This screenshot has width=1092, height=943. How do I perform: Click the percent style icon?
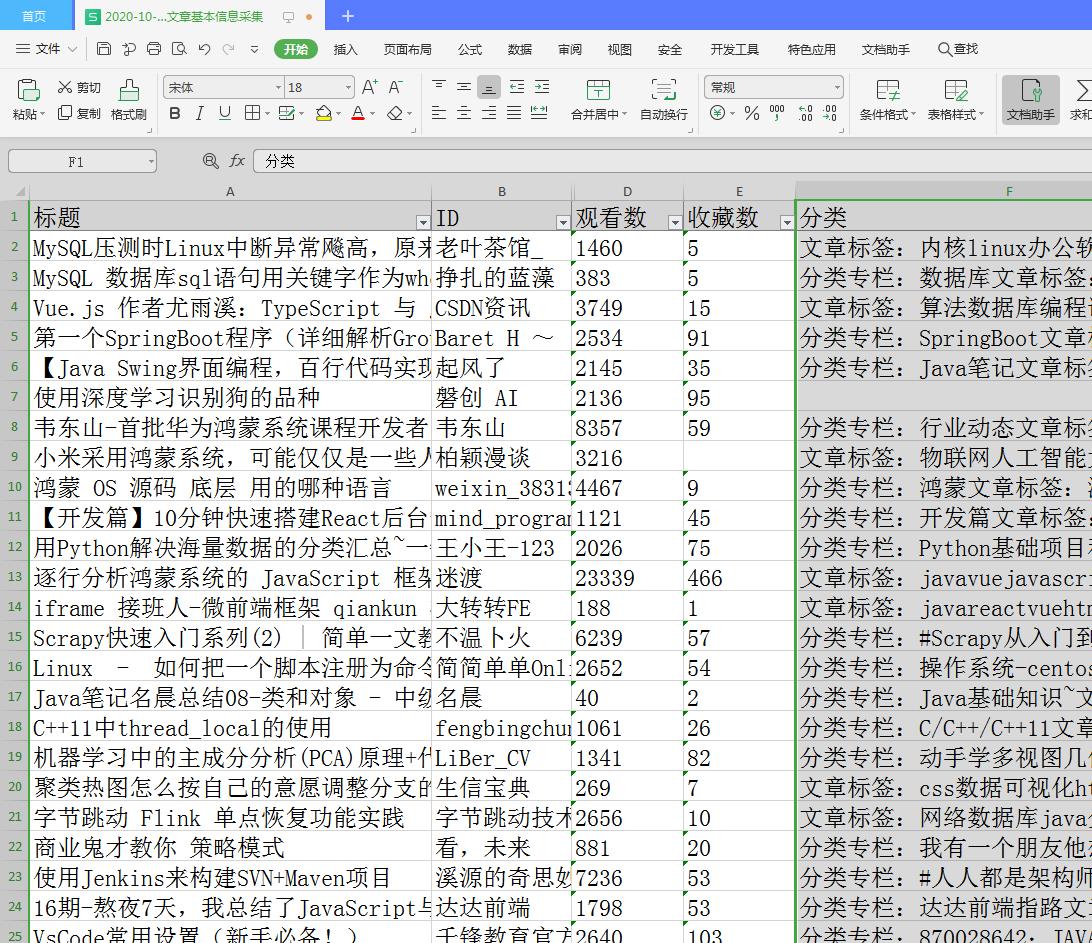click(x=751, y=114)
